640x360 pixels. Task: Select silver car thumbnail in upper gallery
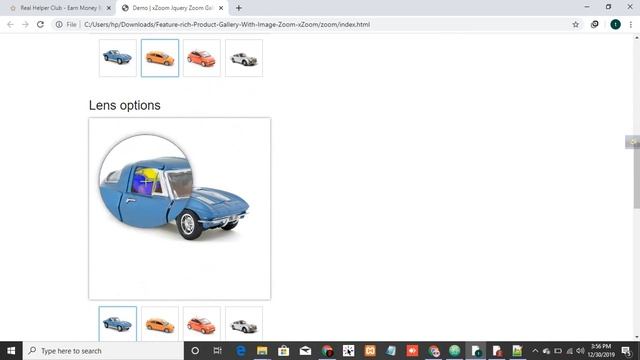pyautogui.click(x=244, y=58)
